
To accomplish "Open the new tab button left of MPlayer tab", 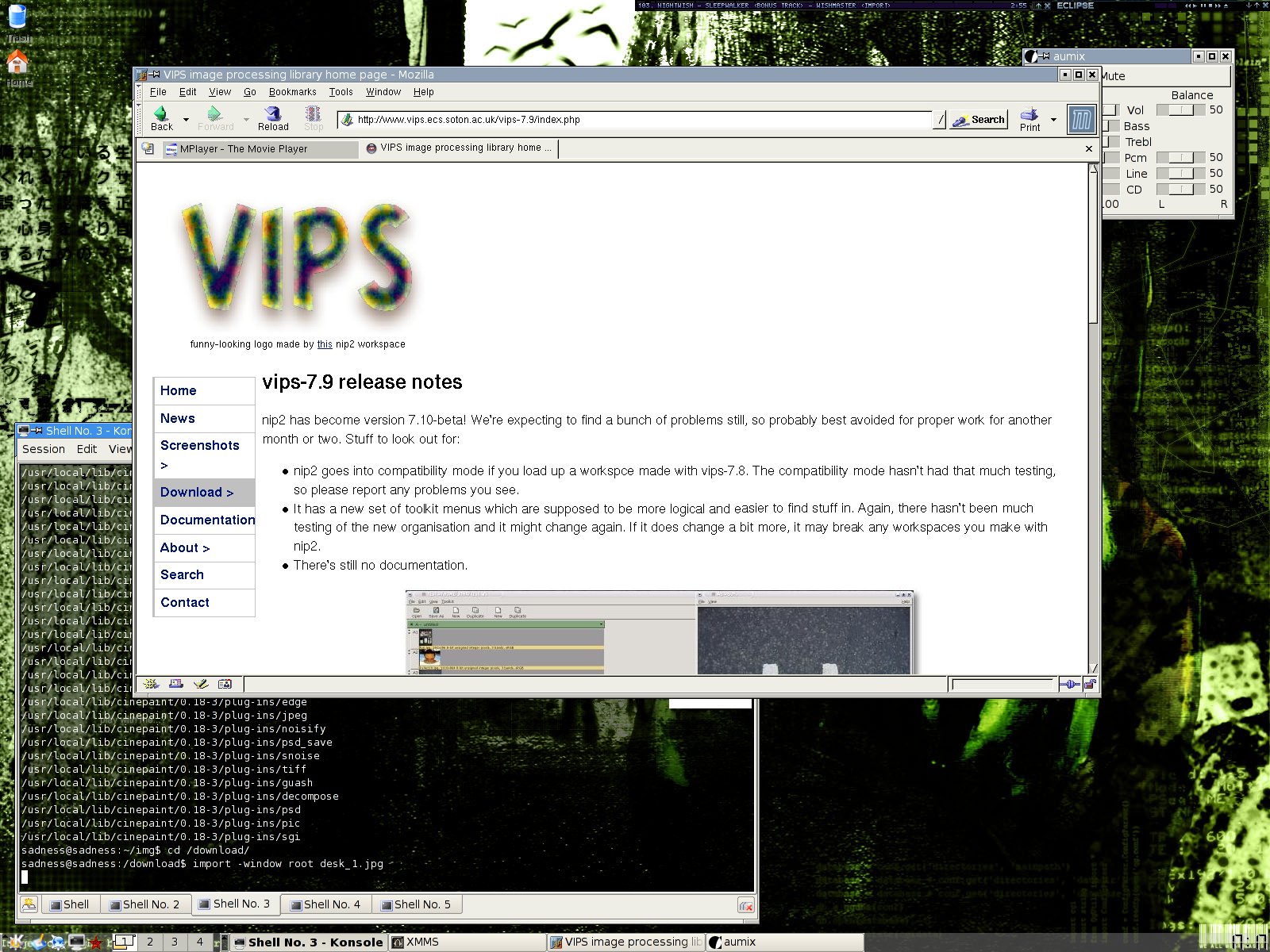I will coord(148,148).
